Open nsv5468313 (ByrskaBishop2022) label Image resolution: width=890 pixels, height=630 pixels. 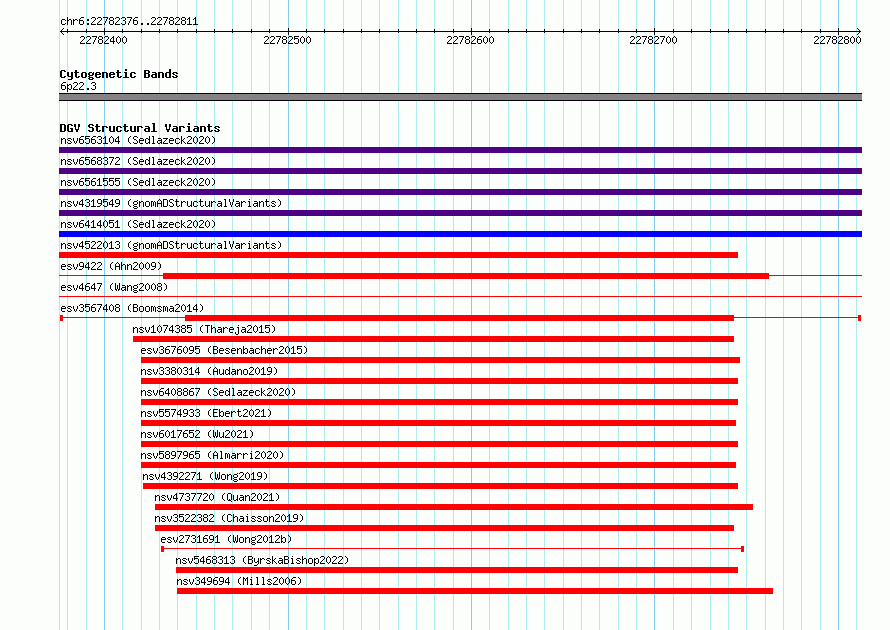pyautogui.click(x=262, y=560)
